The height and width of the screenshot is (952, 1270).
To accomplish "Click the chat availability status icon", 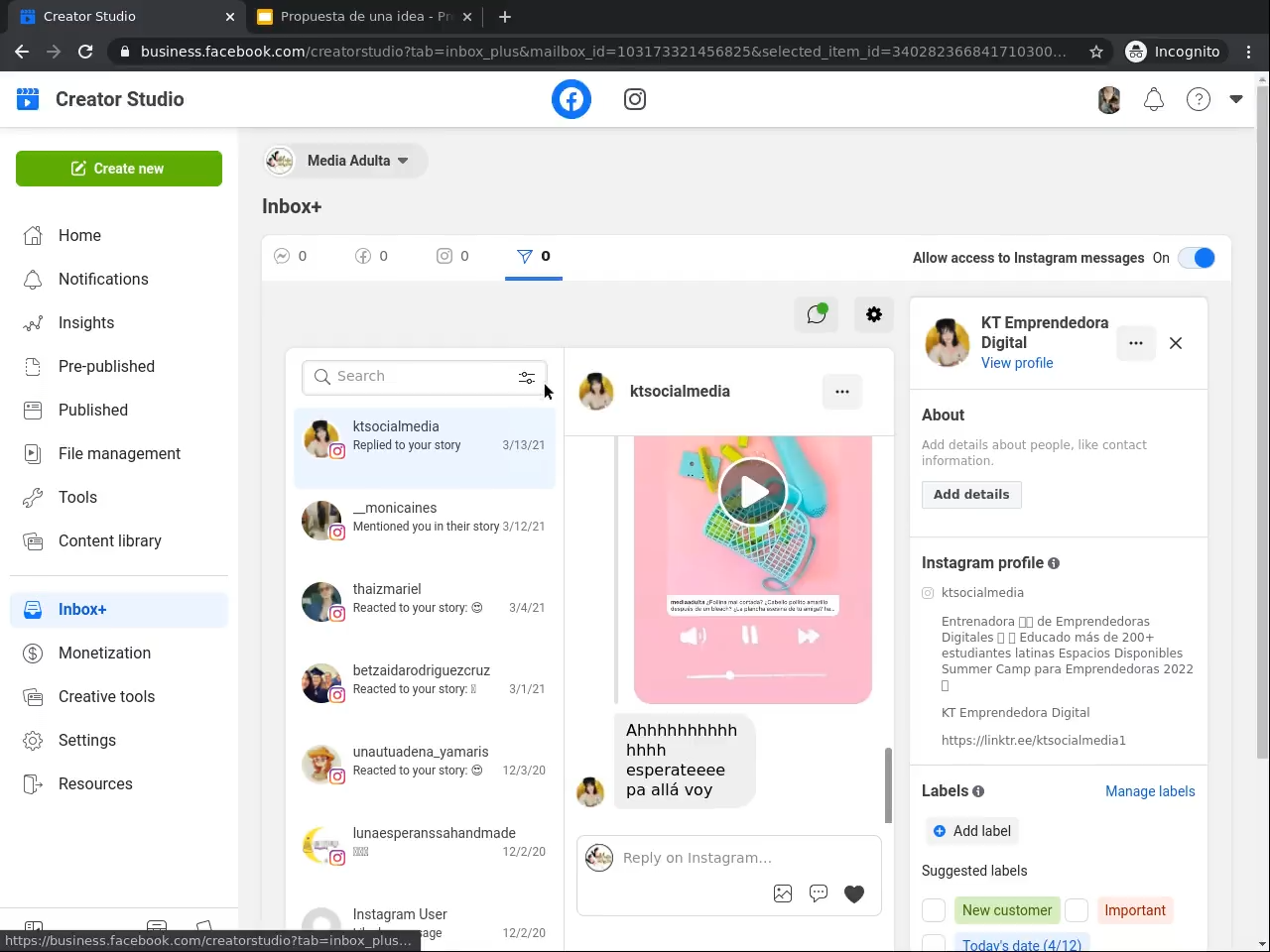I will [817, 314].
